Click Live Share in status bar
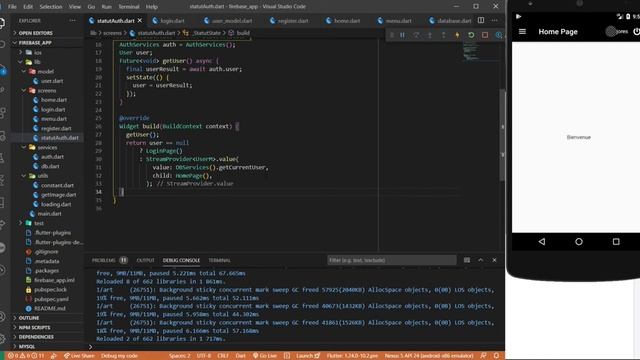This screenshot has height=360, width=640. (x=79, y=356)
